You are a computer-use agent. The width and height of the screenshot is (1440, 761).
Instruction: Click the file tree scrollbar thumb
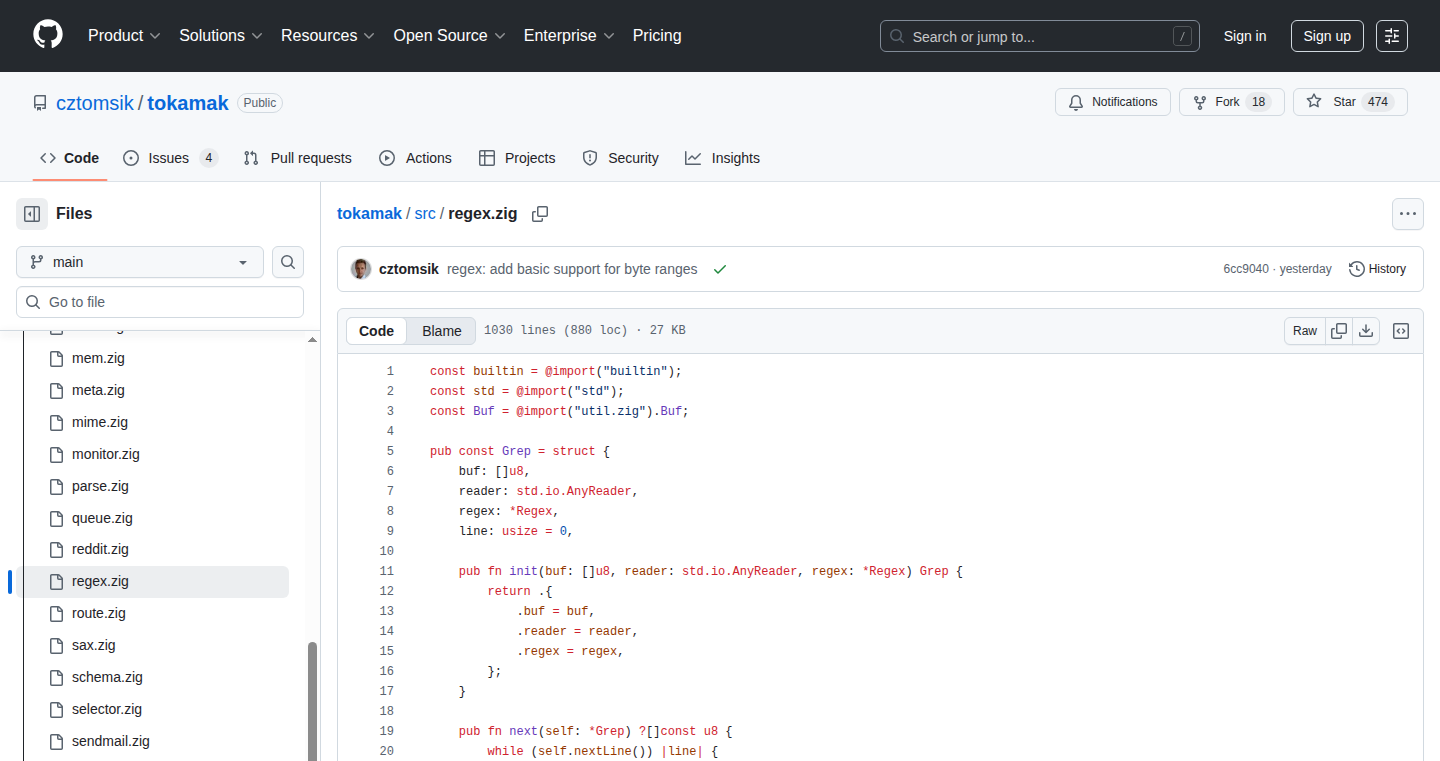[x=312, y=701]
